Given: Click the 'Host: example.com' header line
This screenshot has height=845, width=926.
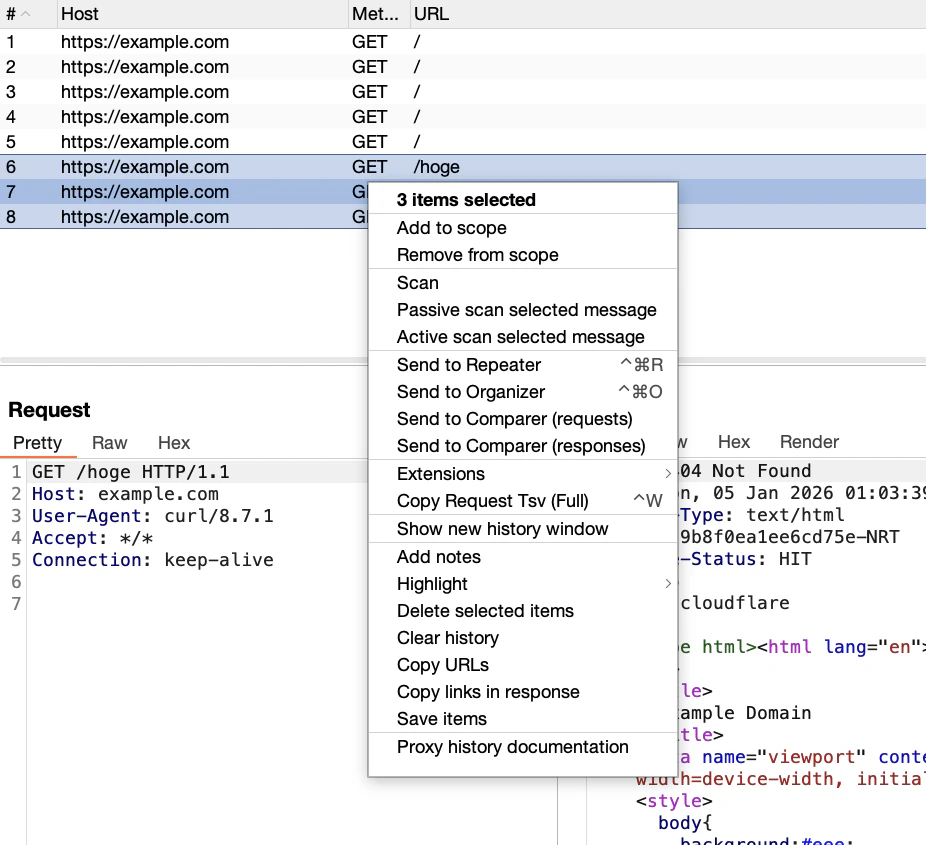Looking at the screenshot, I should tap(125, 494).
